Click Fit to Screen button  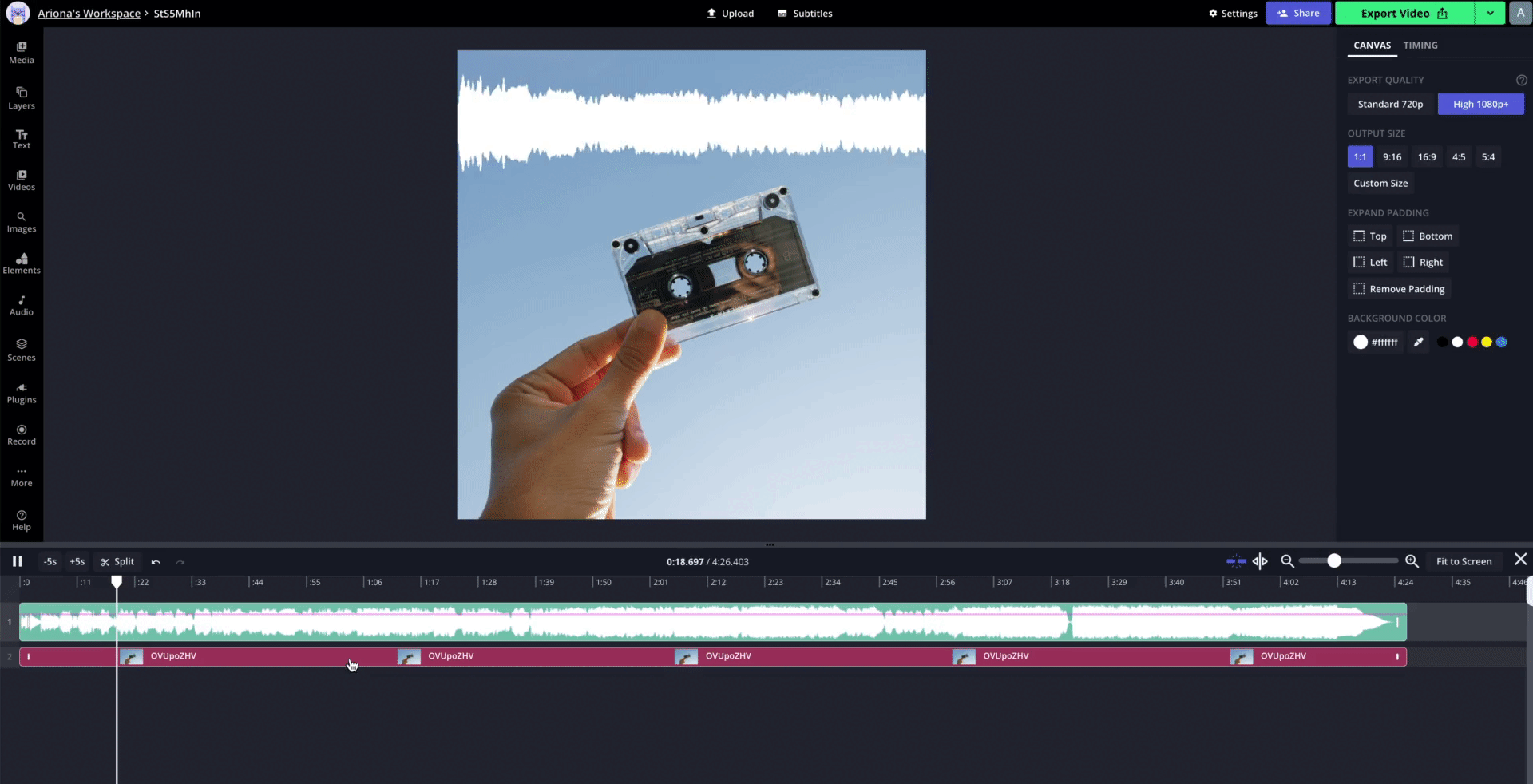pyautogui.click(x=1464, y=562)
